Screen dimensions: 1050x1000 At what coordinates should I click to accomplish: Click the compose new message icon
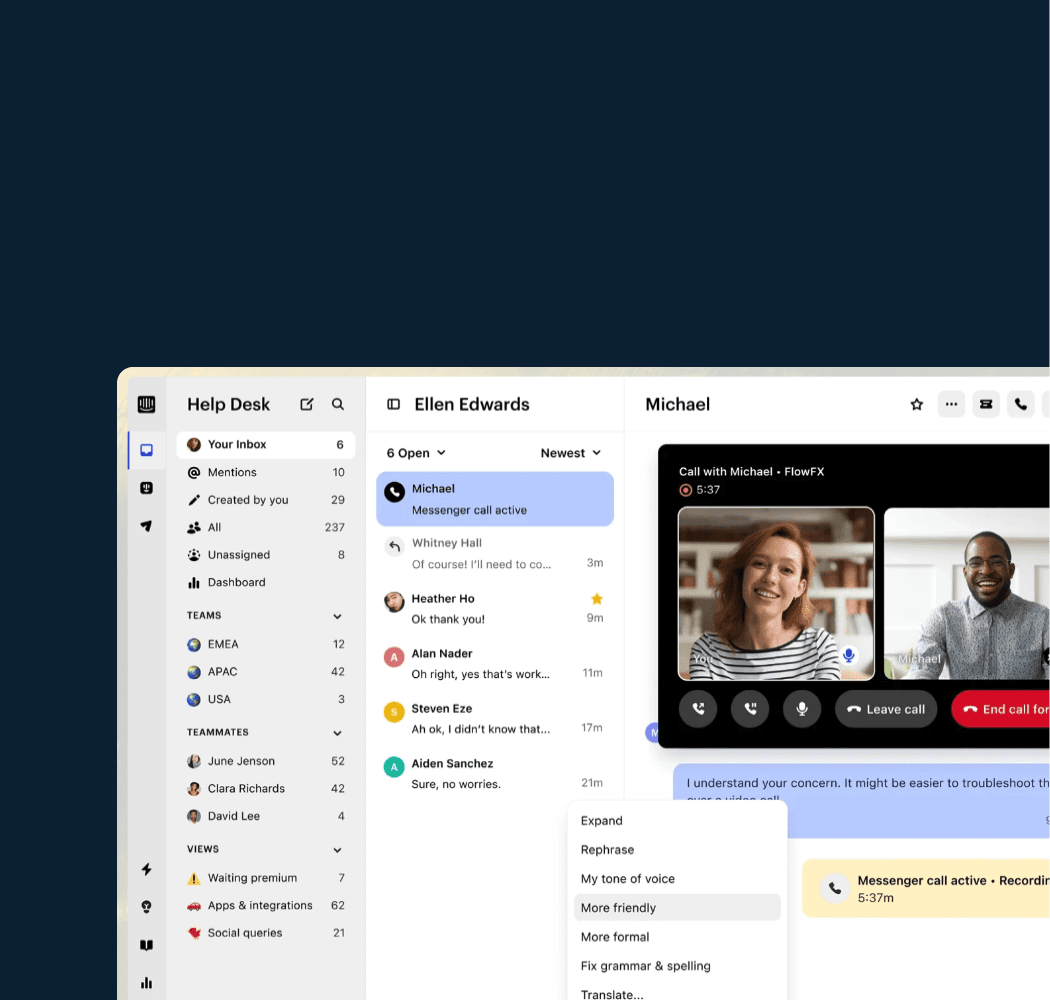coord(307,404)
